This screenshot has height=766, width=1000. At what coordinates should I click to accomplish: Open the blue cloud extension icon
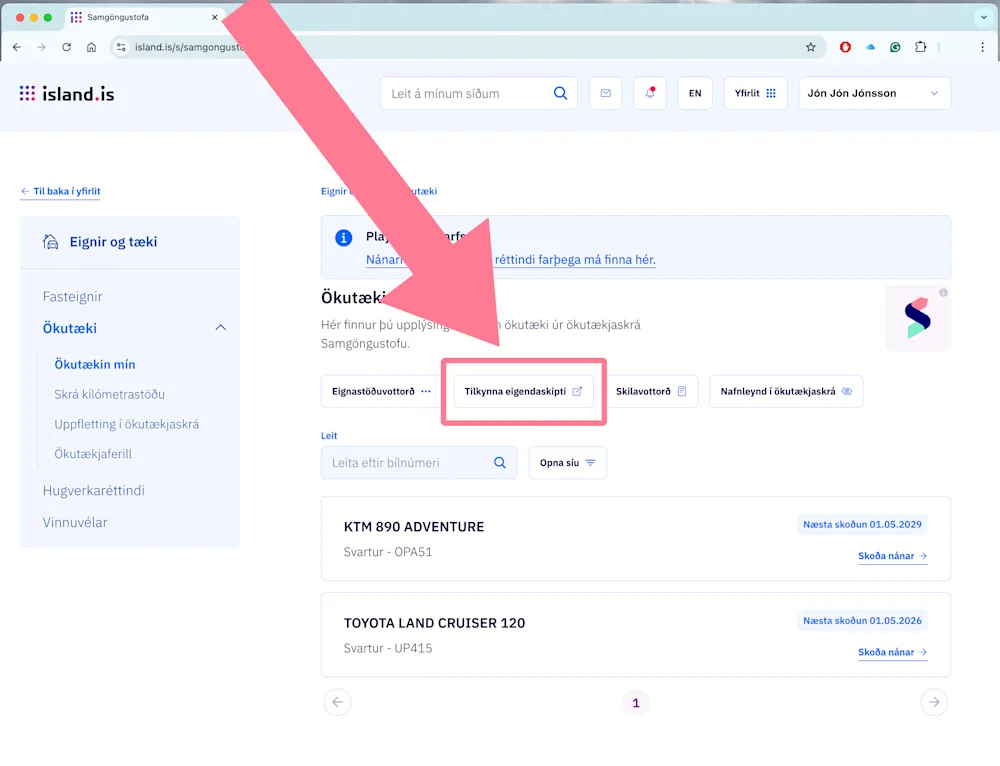pyautogui.click(x=870, y=47)
